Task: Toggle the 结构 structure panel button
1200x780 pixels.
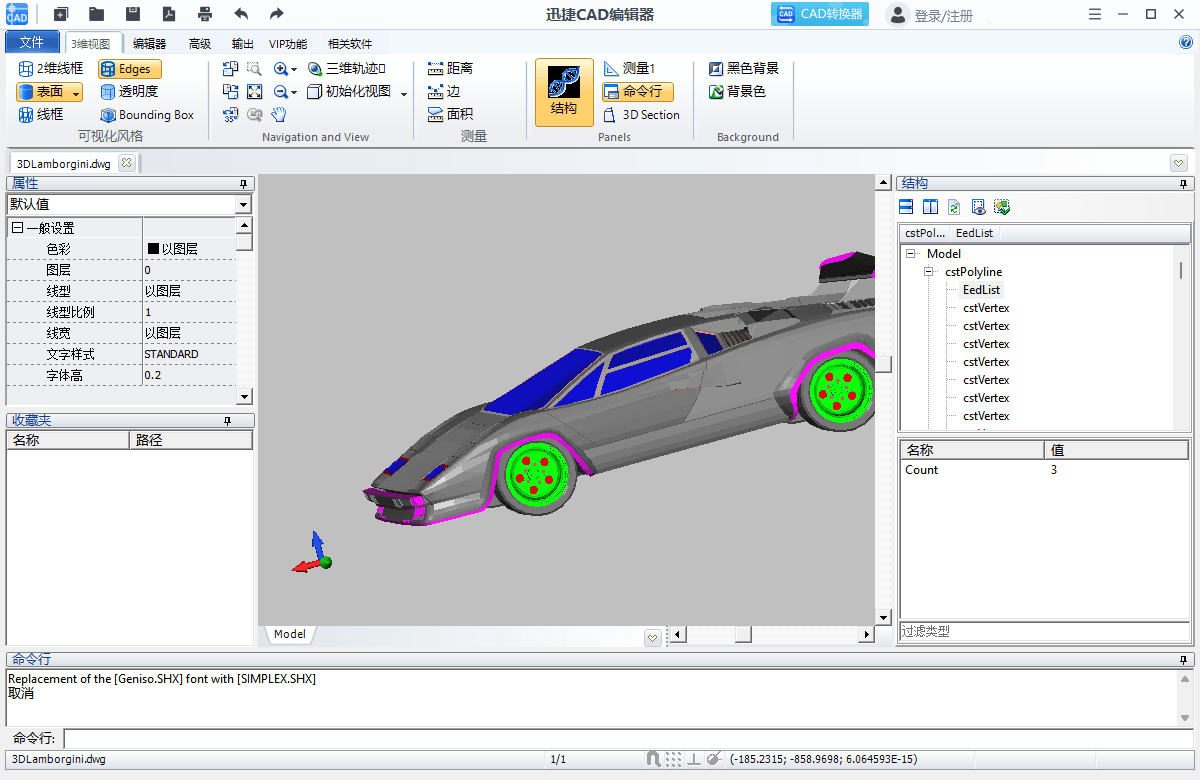Action: coord(564,92)
